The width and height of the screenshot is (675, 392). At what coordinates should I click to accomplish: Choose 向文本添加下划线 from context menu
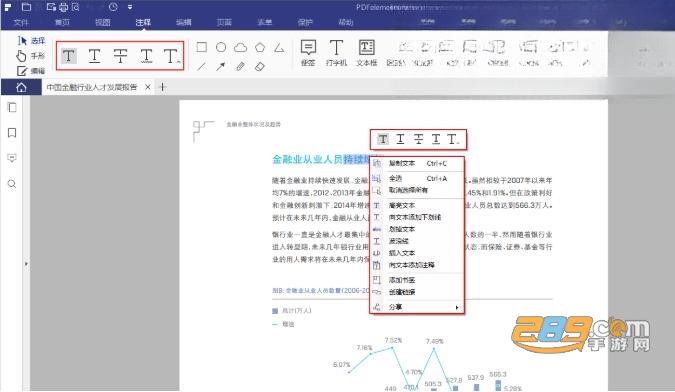pos(418,217)
